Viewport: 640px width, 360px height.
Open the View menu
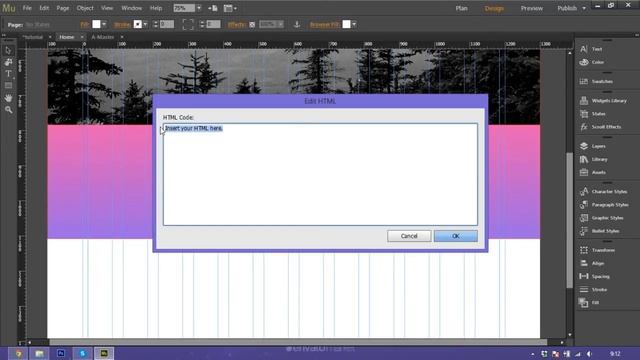[107, 8]
